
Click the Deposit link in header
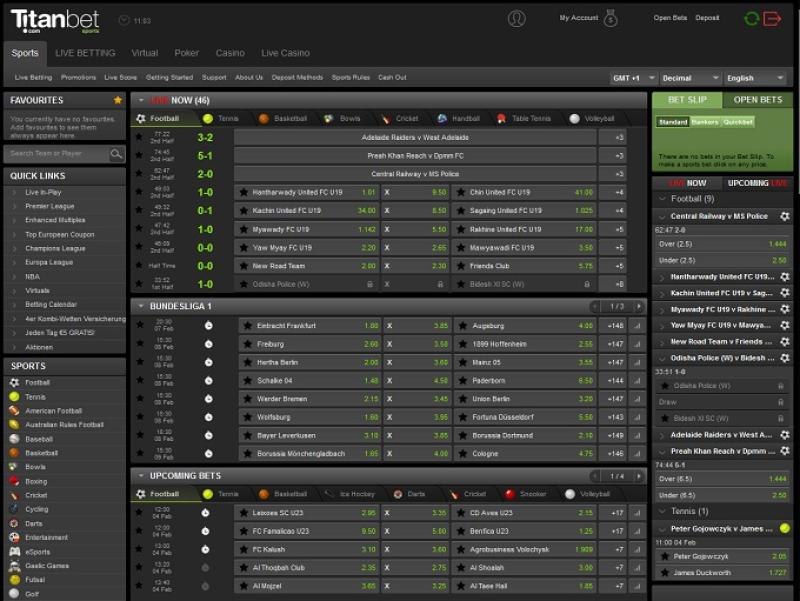[x=707, y=18]
